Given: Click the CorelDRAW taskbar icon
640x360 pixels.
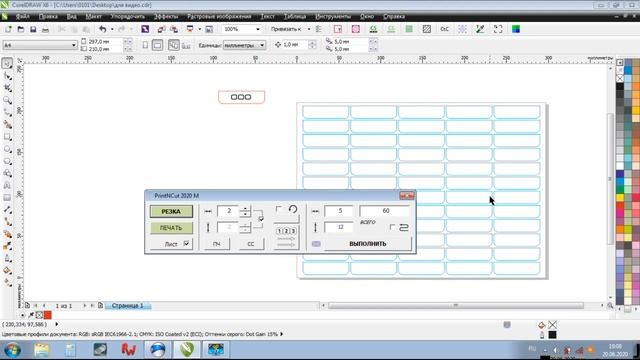Looking at the screenshot, I should coord(187,350).
